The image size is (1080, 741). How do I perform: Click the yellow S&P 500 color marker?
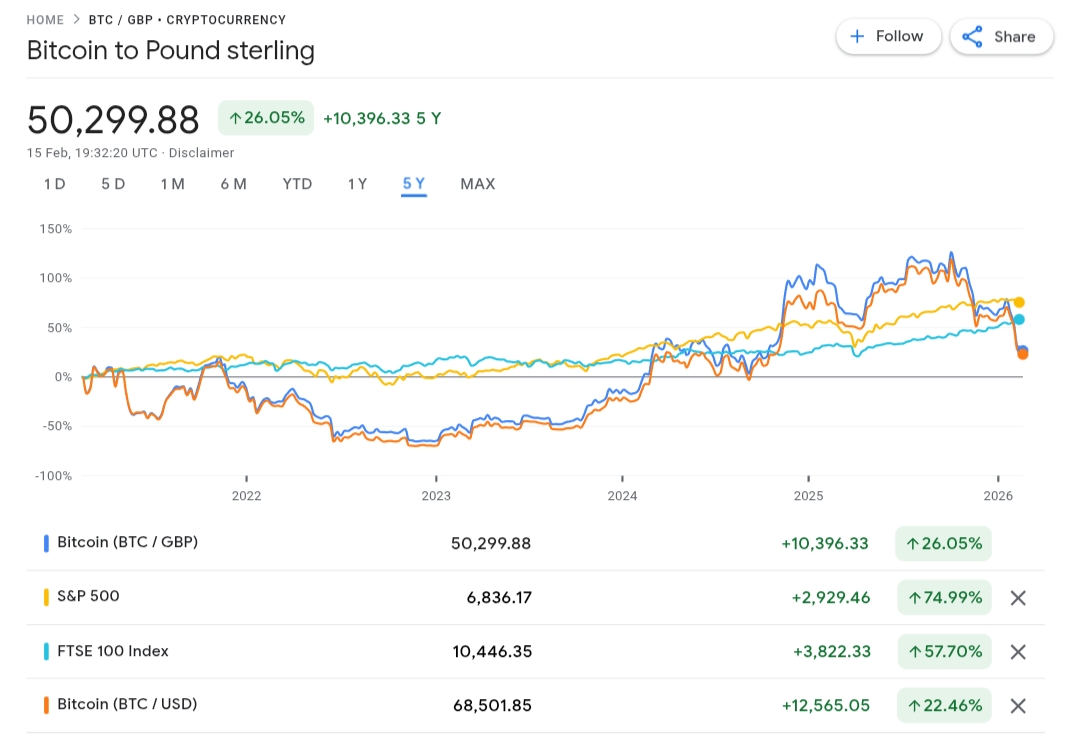pos(46,597)
